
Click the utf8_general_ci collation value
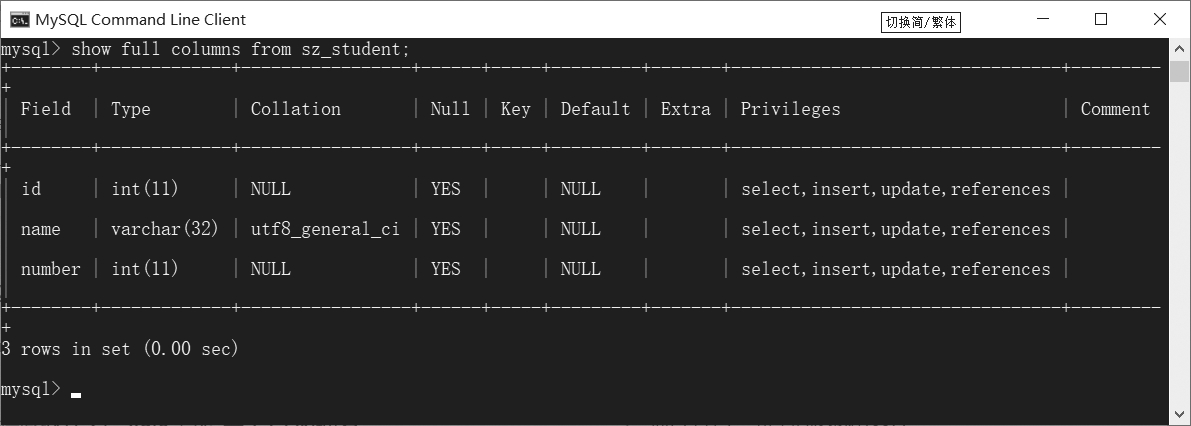click(x=325, y=229)
